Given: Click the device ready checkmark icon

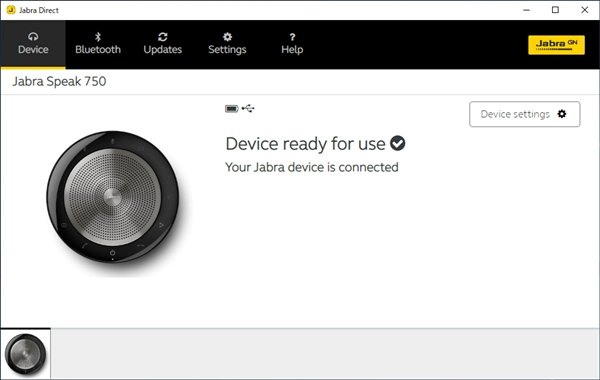Looking at the screenshot, I should (398, 144).
